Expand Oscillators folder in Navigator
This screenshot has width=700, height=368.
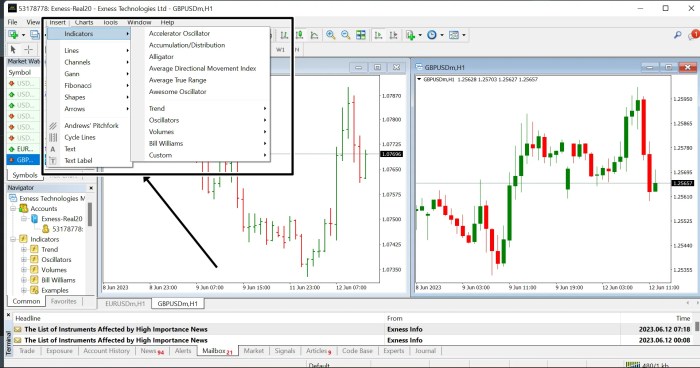24,259
